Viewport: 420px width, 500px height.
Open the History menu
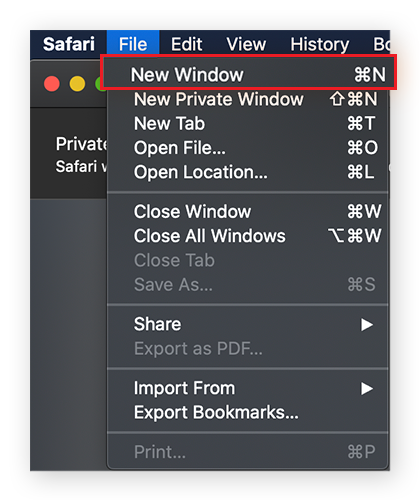[x=320, y=44]
